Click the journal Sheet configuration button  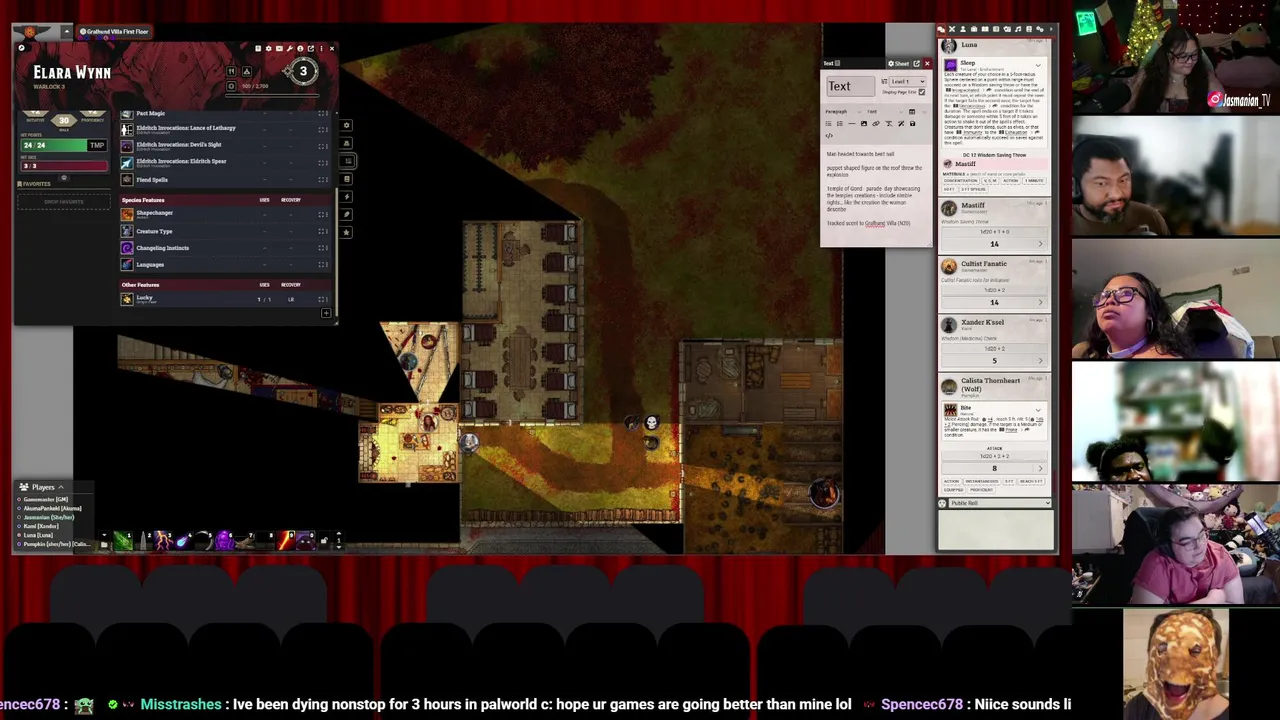pyautogui.click(x=899, y=64)
